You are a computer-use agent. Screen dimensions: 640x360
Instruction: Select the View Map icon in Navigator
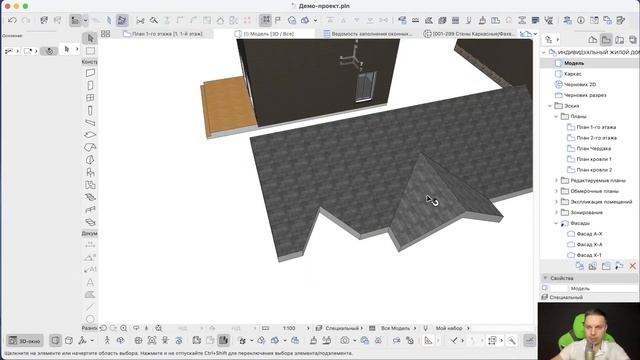[606, 40]
